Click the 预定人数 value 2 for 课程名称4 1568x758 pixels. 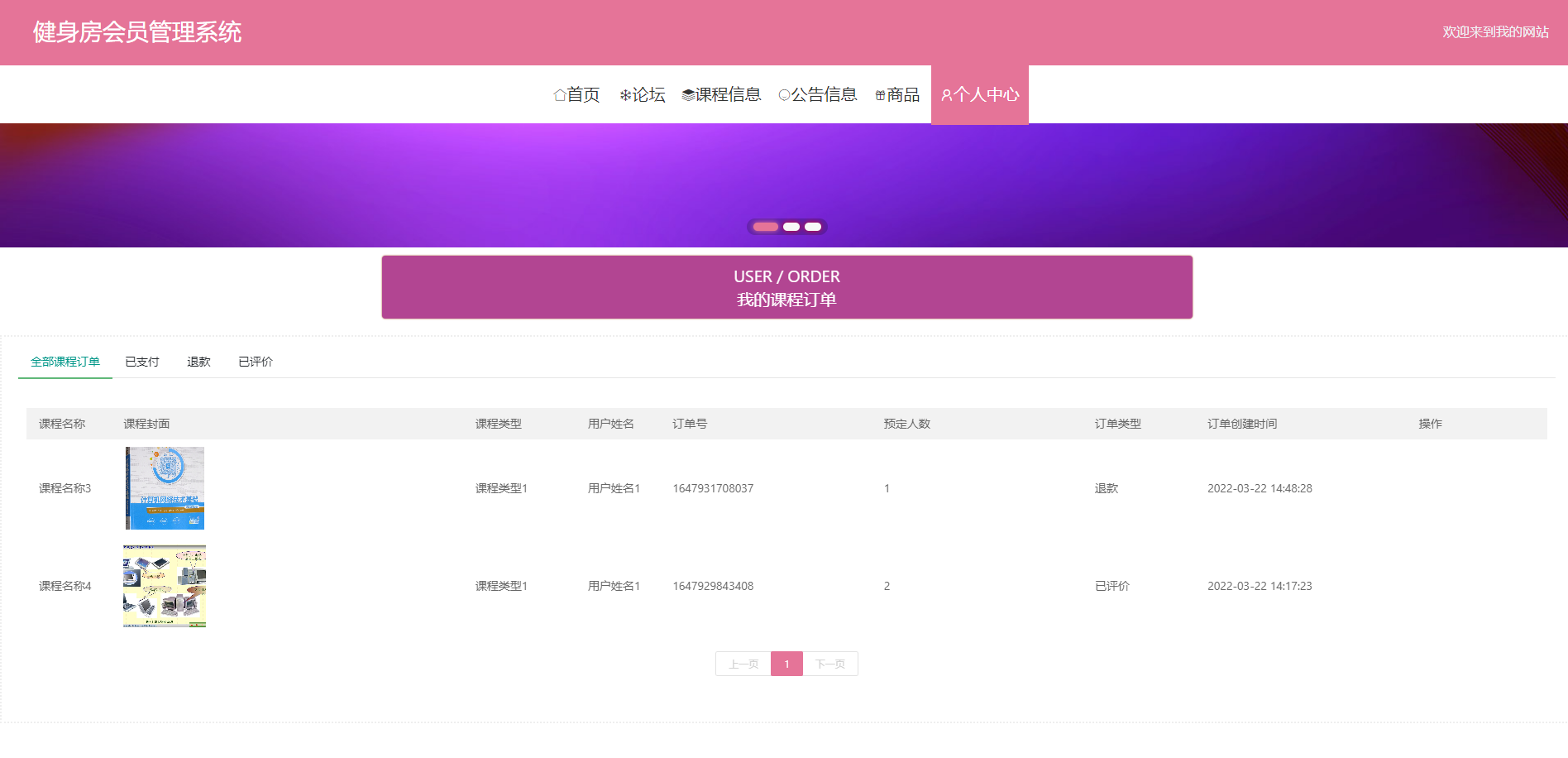pyautogui.click(x=887, y=586)
